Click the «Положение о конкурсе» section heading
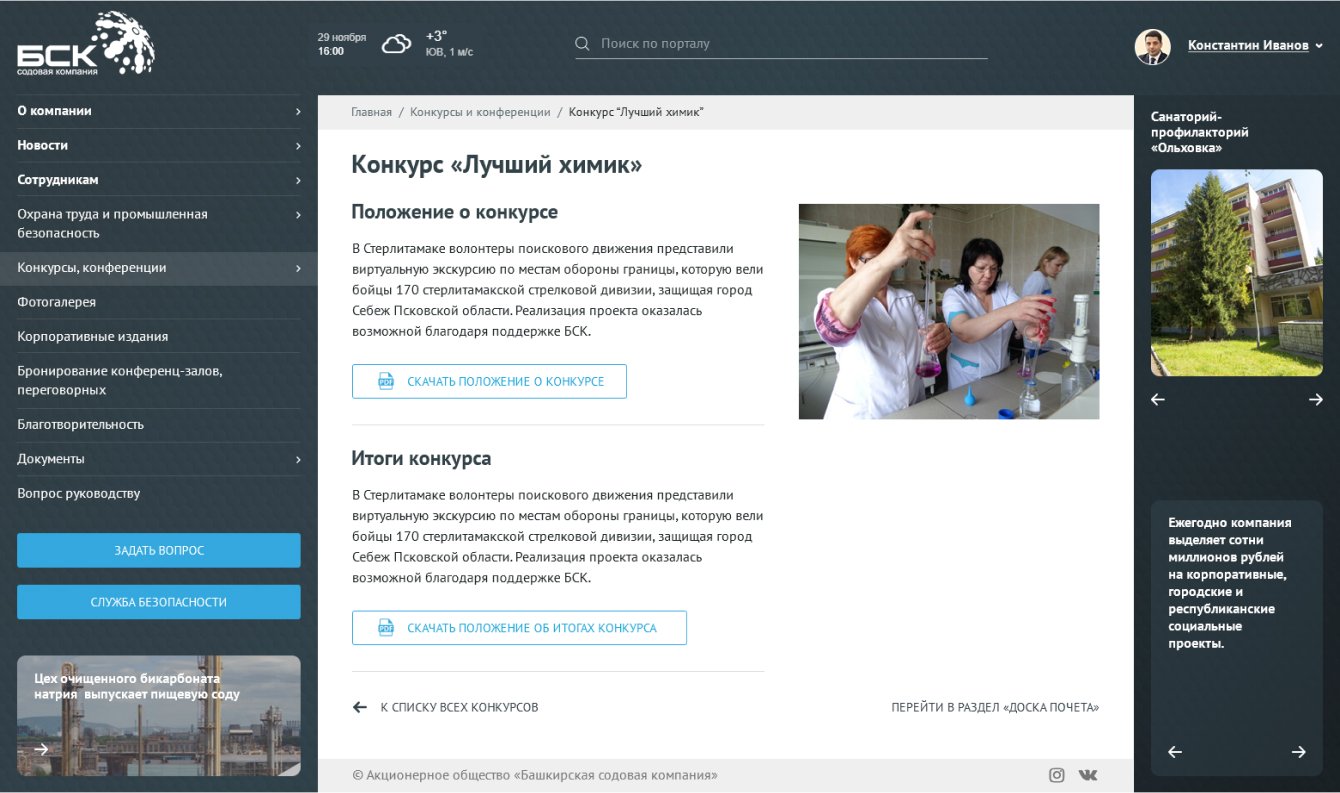 coord(455,212)
